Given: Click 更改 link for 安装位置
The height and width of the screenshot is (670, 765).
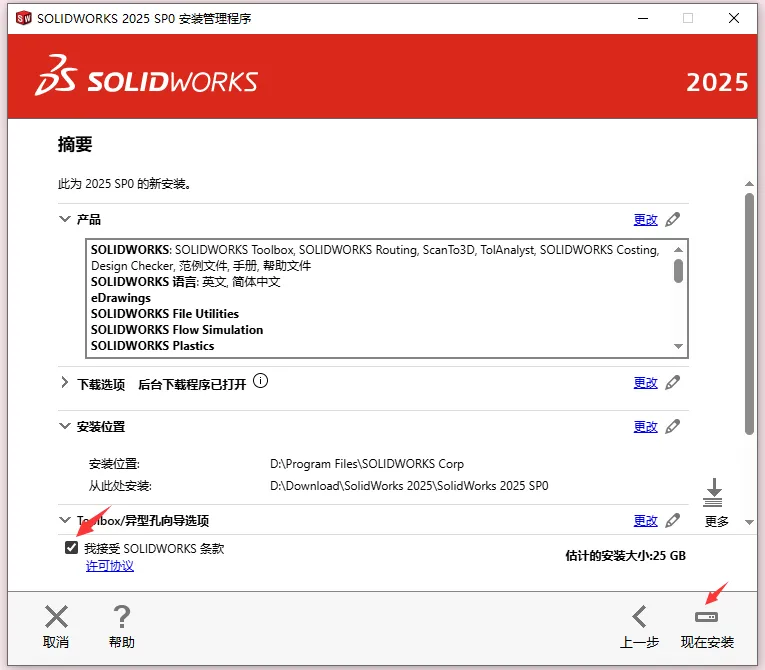Looking at the screenshot, I should coord(645,427).
